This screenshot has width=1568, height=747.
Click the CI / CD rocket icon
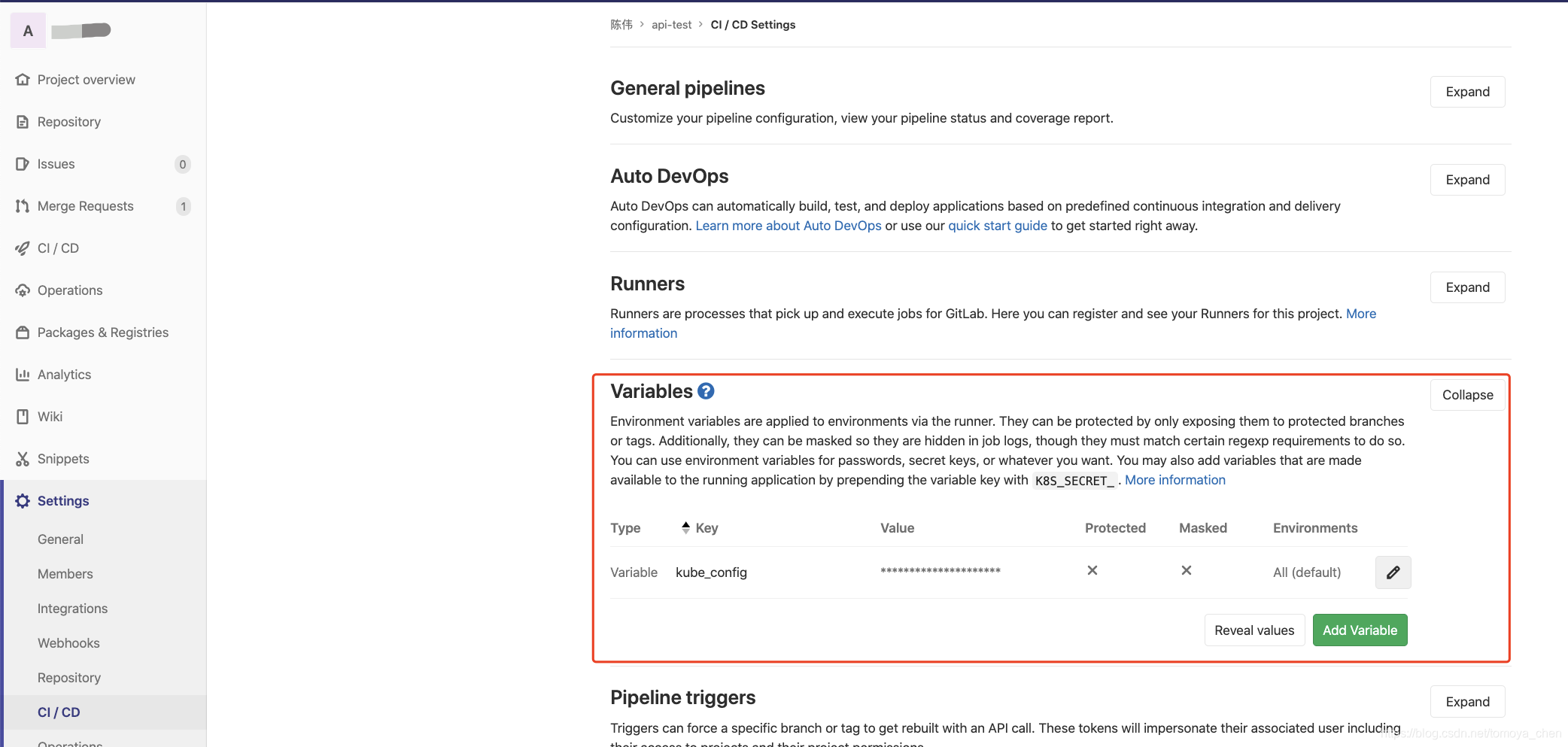[x=23, y=248]
